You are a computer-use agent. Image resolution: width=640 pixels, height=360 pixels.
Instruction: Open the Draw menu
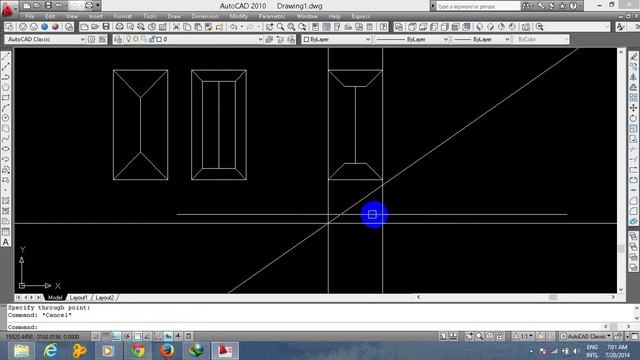(174, 16)
